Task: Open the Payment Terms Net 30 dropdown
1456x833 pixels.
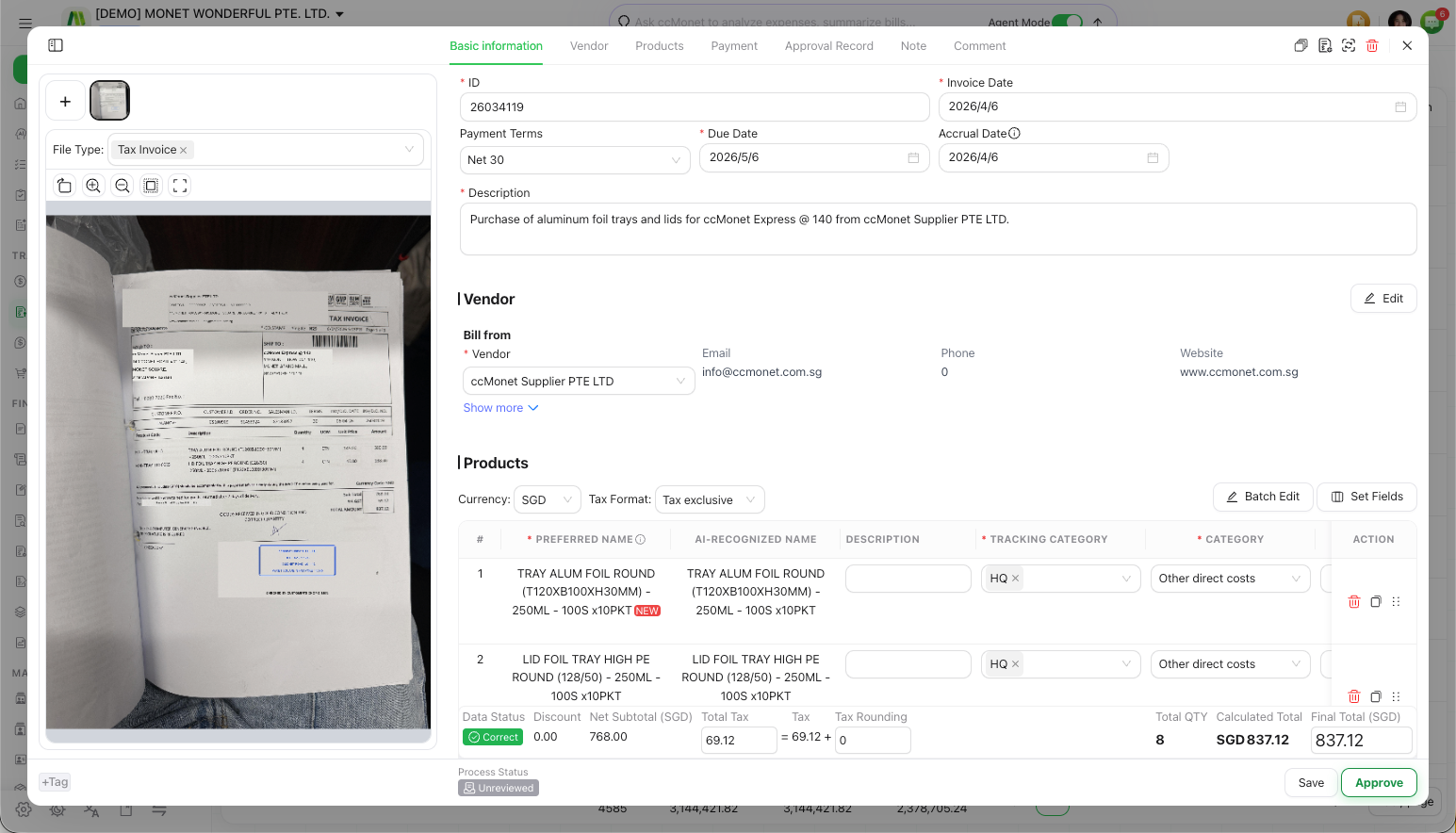Action: point(575,160)
